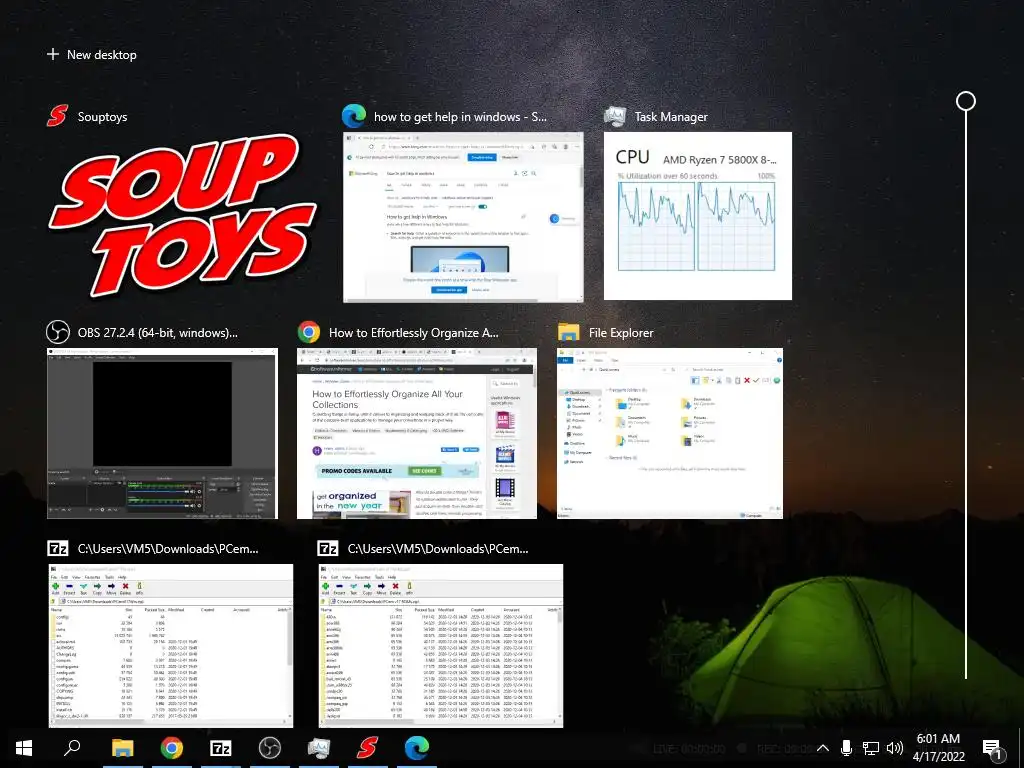Click the vertical timeline scrollbar track
The width and height of the screenshot is (1024, 768).
[x=966, y=395]
